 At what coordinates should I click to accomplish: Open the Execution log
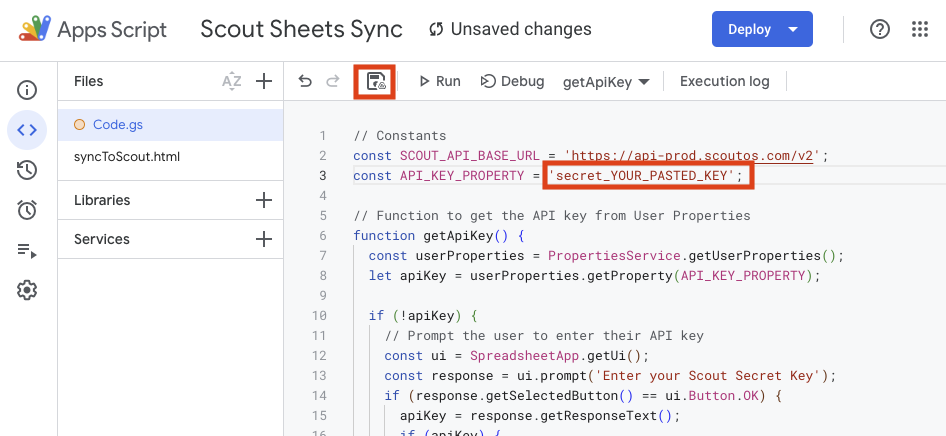tap(724, 82)
